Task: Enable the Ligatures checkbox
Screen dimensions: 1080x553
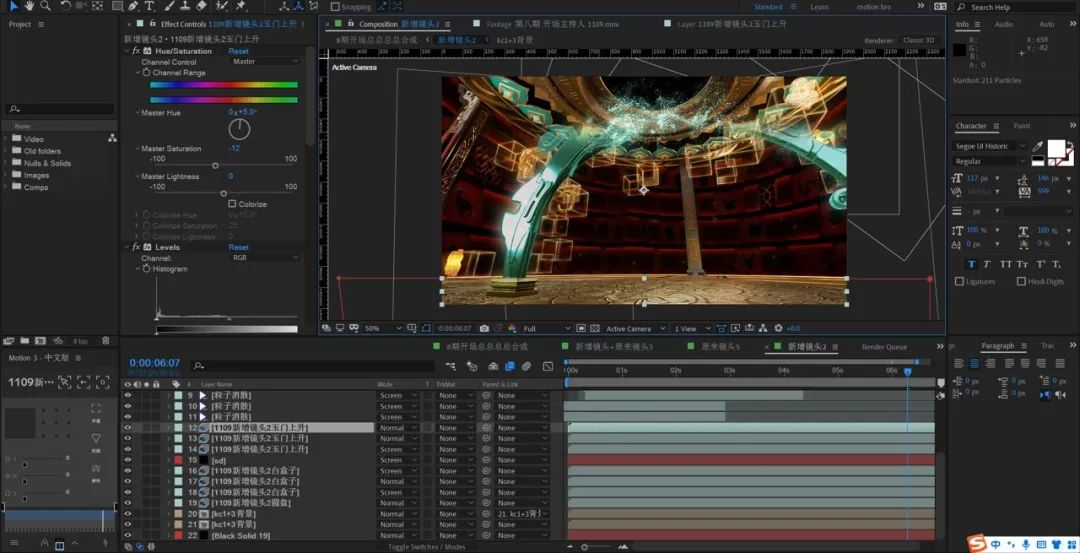Action: pyautogui.click(x=960, y=282)
